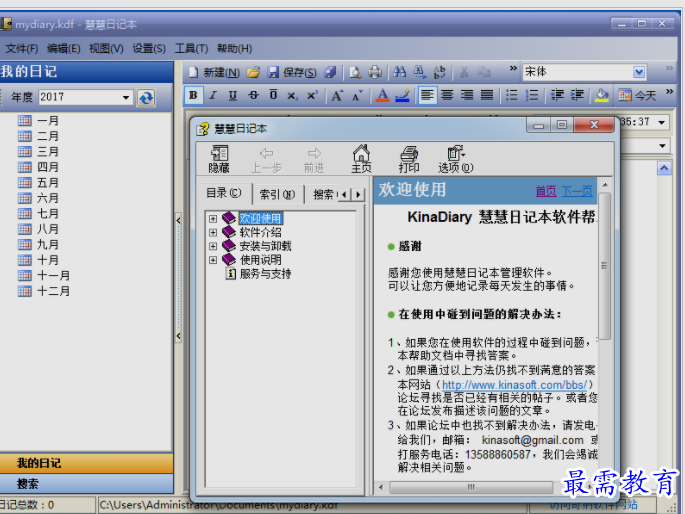The width and height of the screenshot is (685, 514).
Task: Switch to 索引(N) tab in help
Action: (x=277, y=194)
